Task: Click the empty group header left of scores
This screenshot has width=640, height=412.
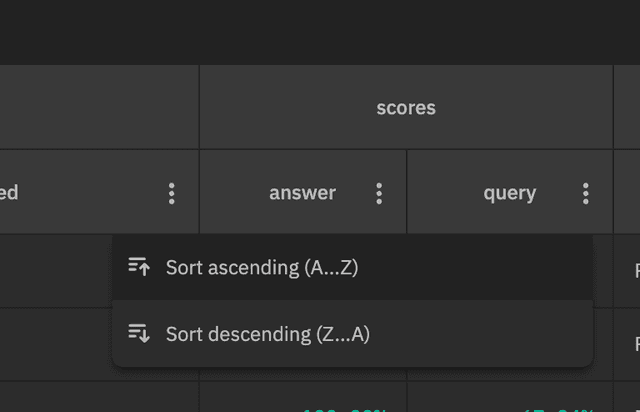Action: pos(98,108)
